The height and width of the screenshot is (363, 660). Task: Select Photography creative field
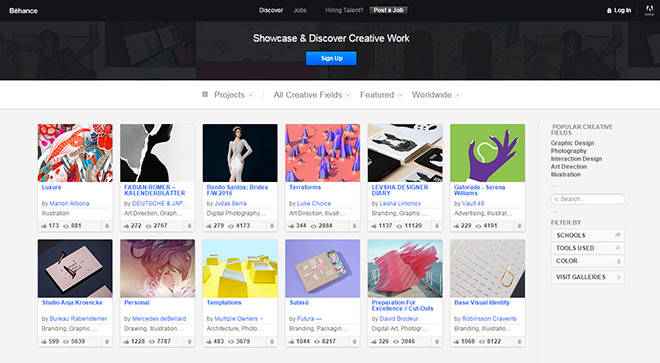pyautogui.click(x=569, y=151)
